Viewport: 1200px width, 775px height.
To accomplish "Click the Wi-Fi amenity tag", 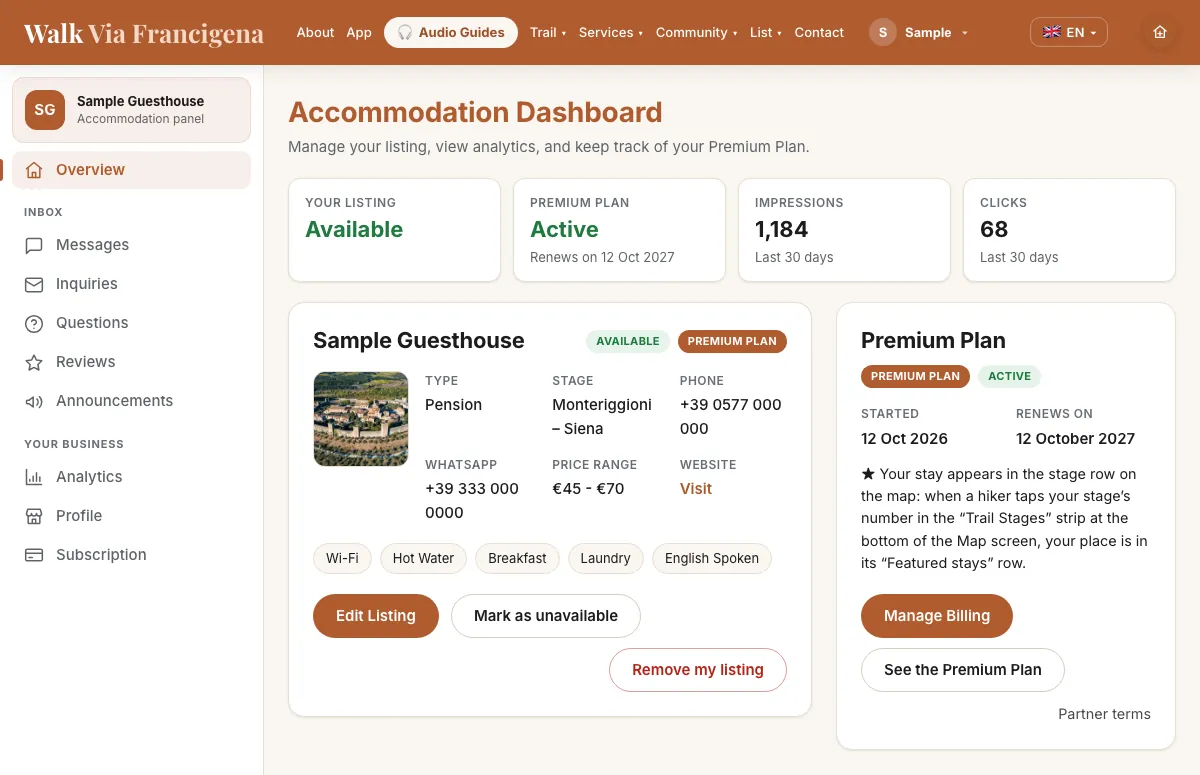I will (342, 558).
